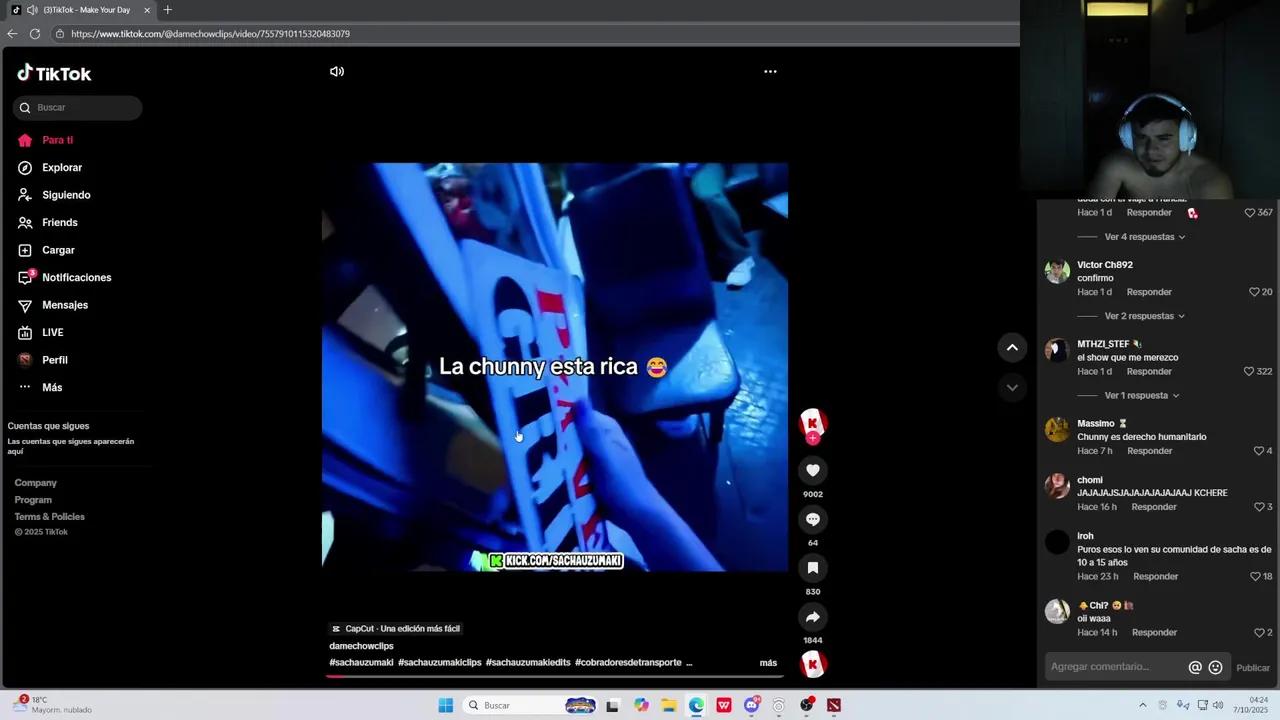This screenshot has width=1280, height=720.
Task: Share the video with the arrow icon
Action: click(x=813, y=617)
